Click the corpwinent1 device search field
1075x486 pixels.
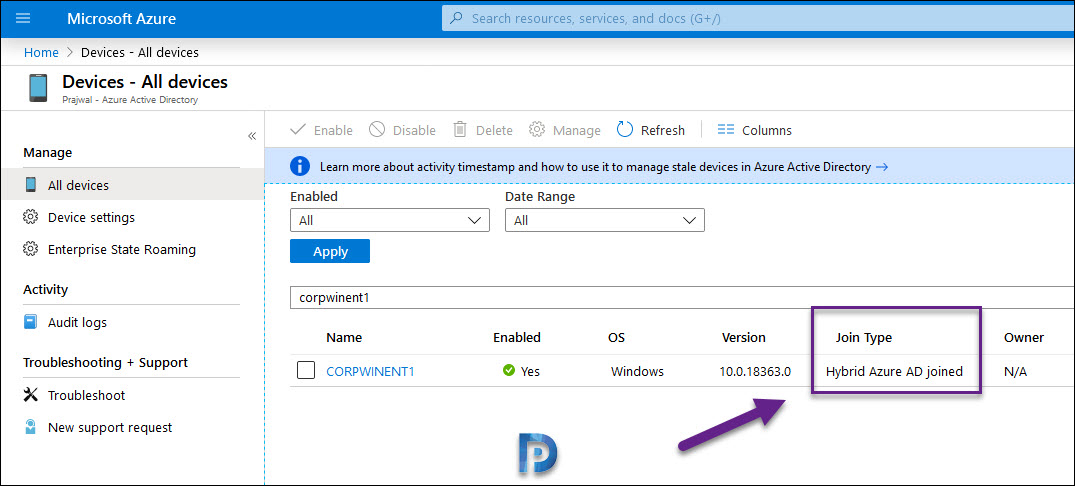pos(682,299)
